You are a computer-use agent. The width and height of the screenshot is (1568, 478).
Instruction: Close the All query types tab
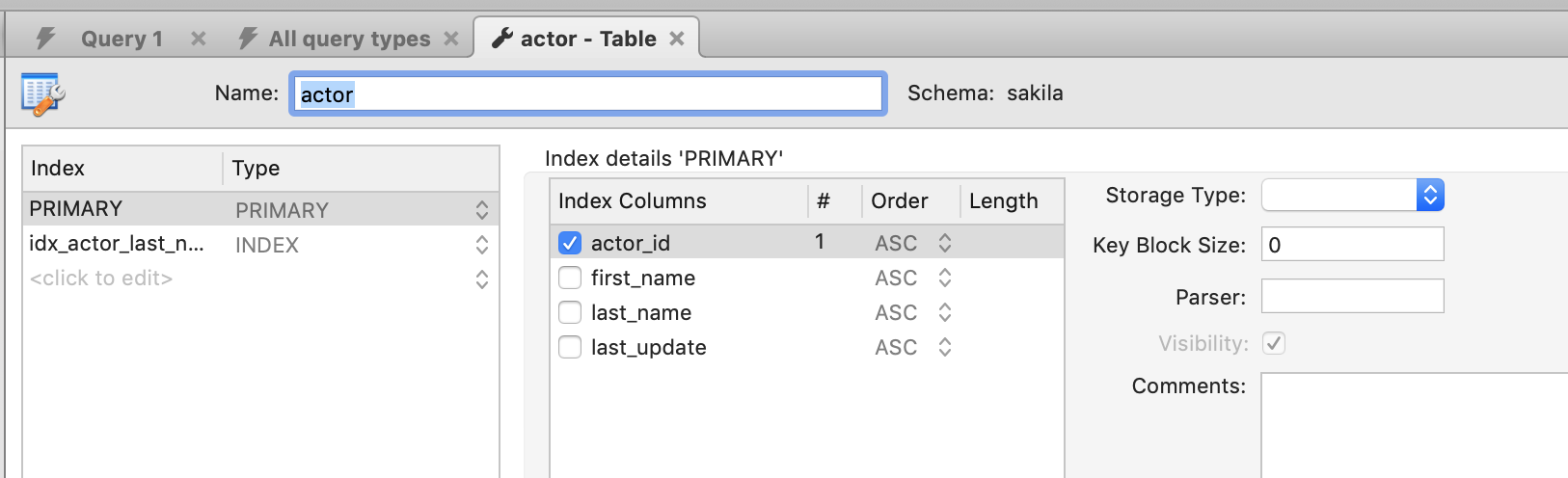(x=450, y=39)
